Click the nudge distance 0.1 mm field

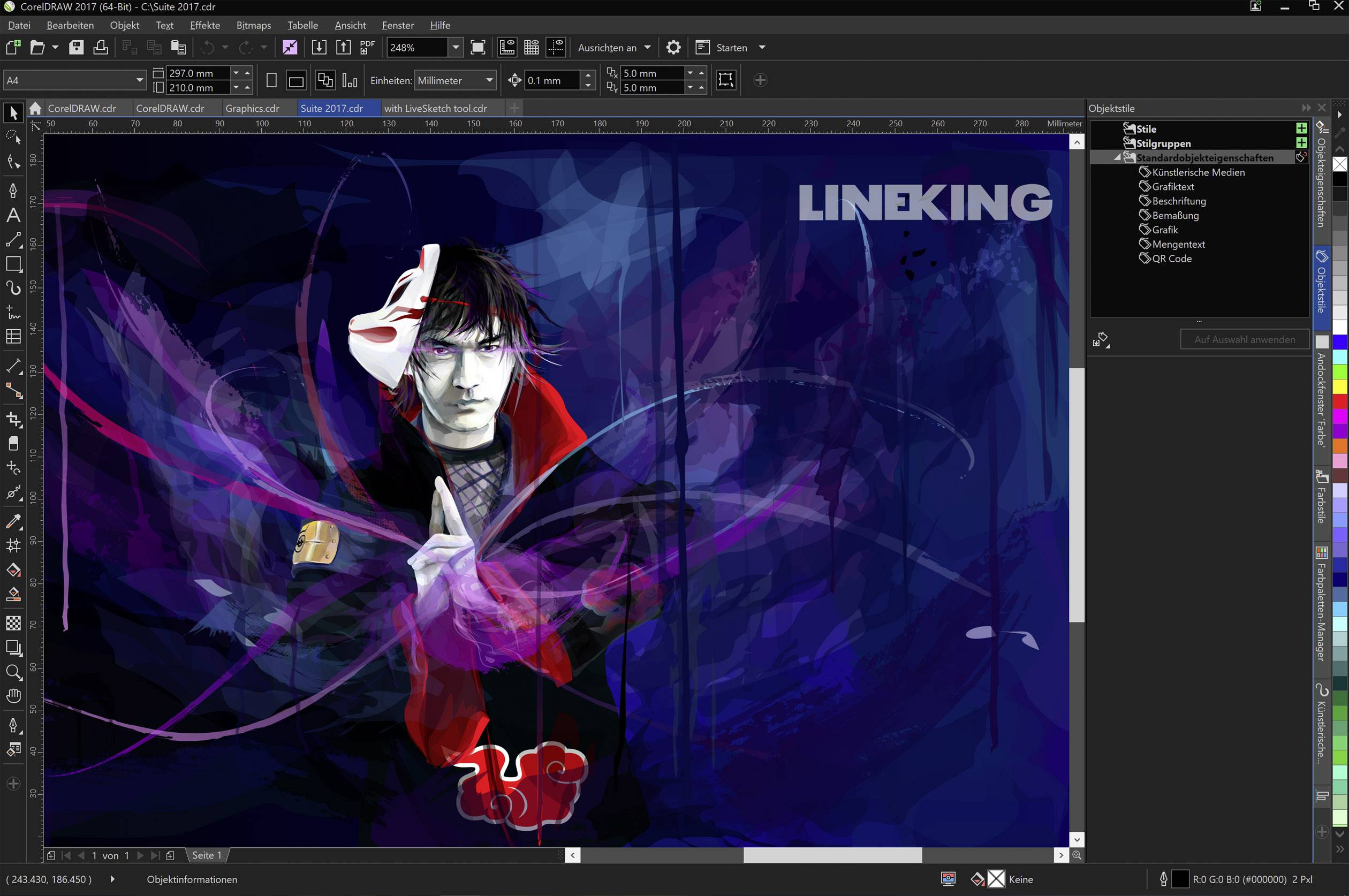click(552, 81)
